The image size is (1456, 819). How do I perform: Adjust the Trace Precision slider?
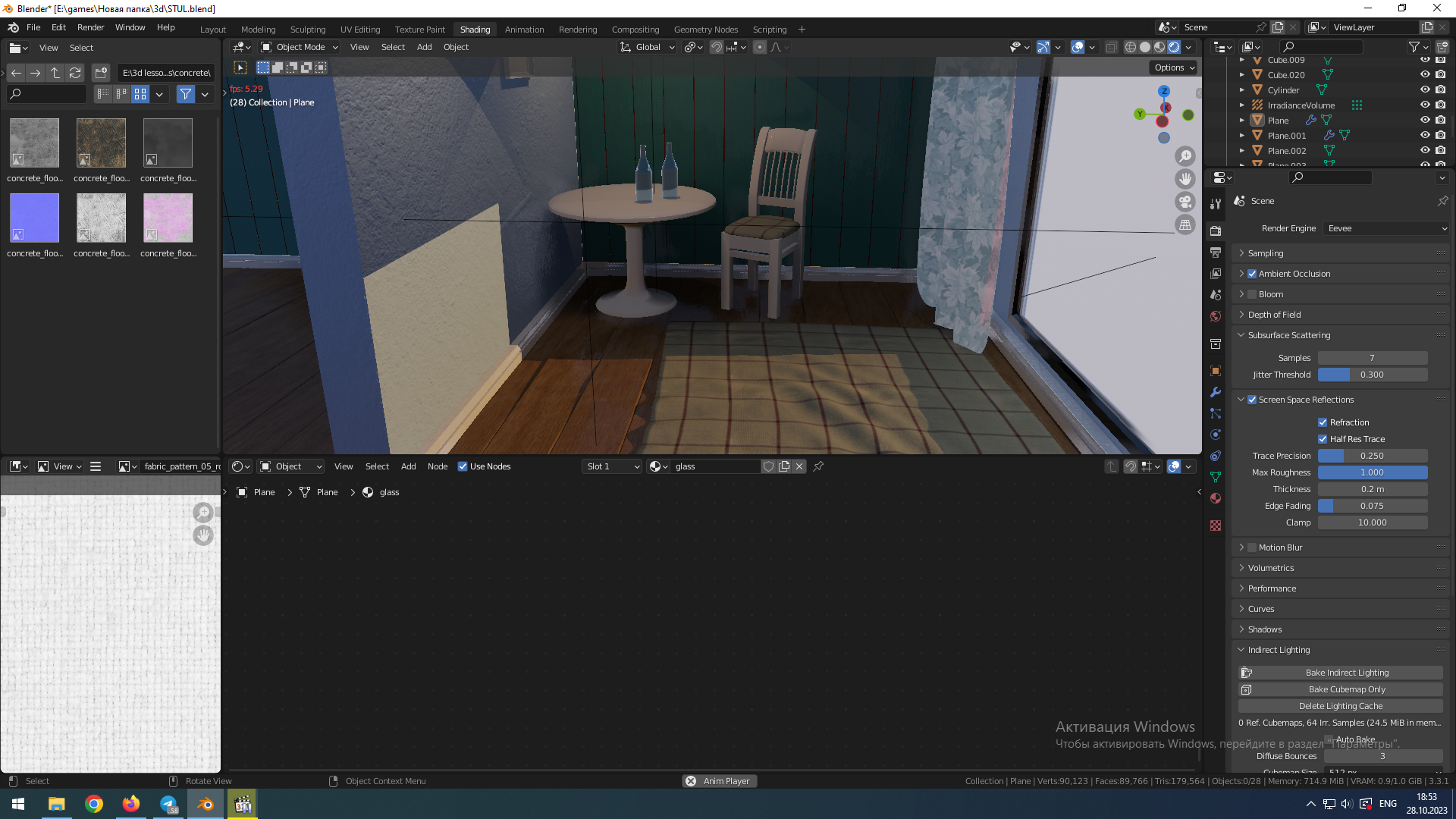(x=1372, y=456)
